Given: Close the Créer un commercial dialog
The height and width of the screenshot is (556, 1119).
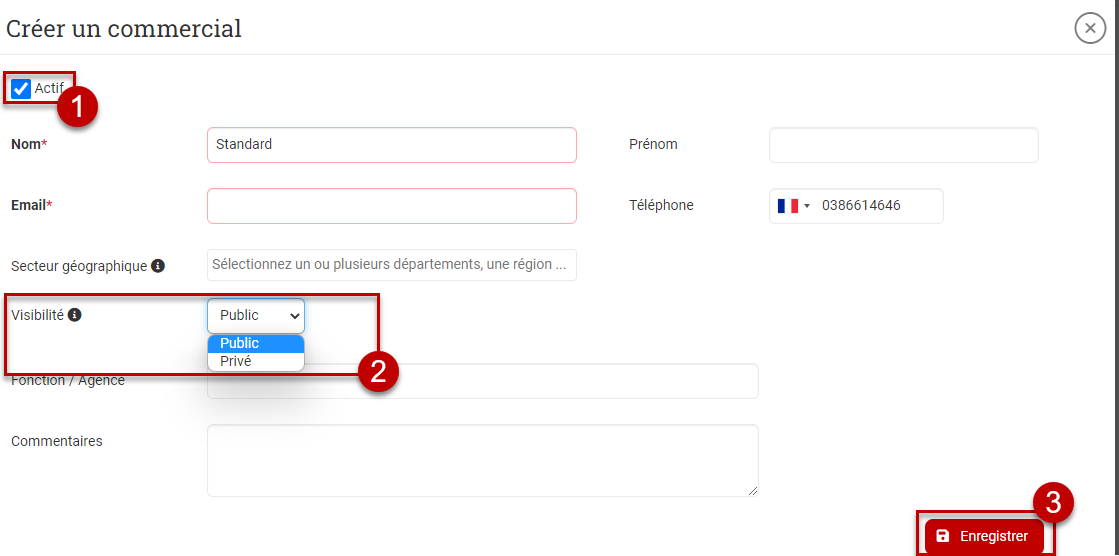Looking at the screenshot, I should [x=1089, y=28].
